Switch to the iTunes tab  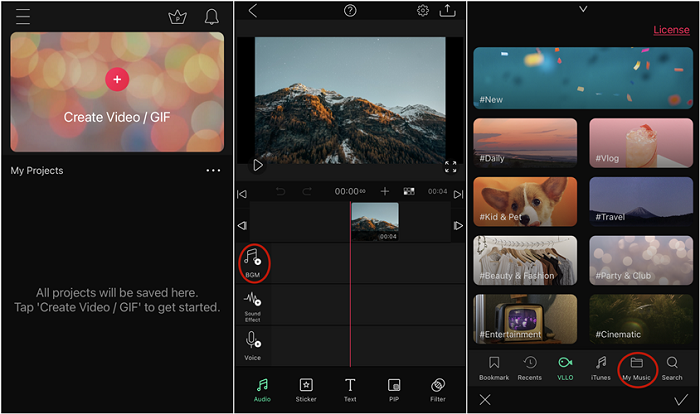(601, 367)
